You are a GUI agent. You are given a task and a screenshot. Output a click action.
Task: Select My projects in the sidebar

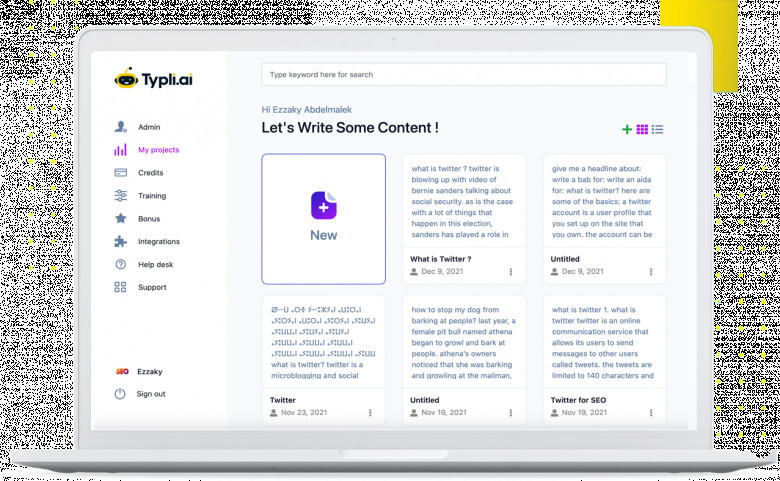(158, 150)
